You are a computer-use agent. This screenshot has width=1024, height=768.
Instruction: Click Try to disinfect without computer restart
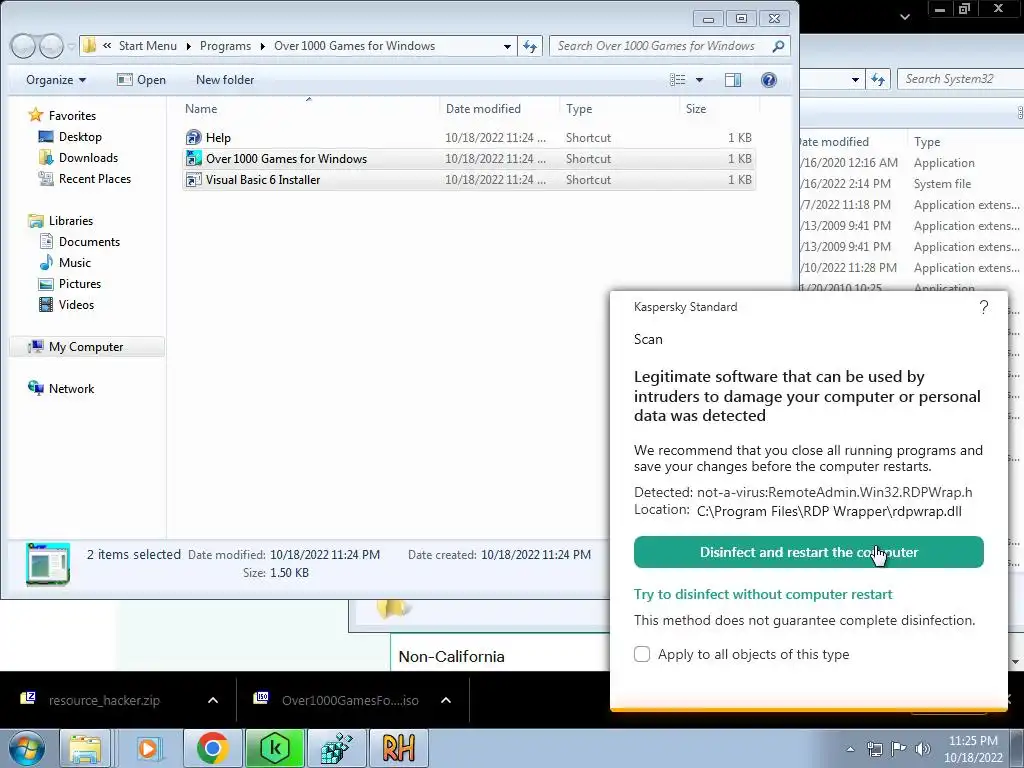point(763,594)
